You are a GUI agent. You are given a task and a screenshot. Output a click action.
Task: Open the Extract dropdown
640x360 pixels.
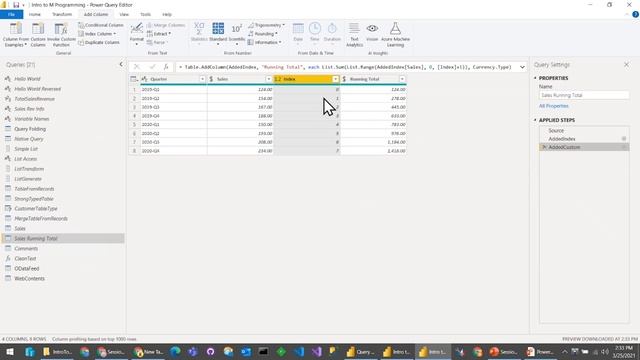pyautogui.click(x=159, y=33)
